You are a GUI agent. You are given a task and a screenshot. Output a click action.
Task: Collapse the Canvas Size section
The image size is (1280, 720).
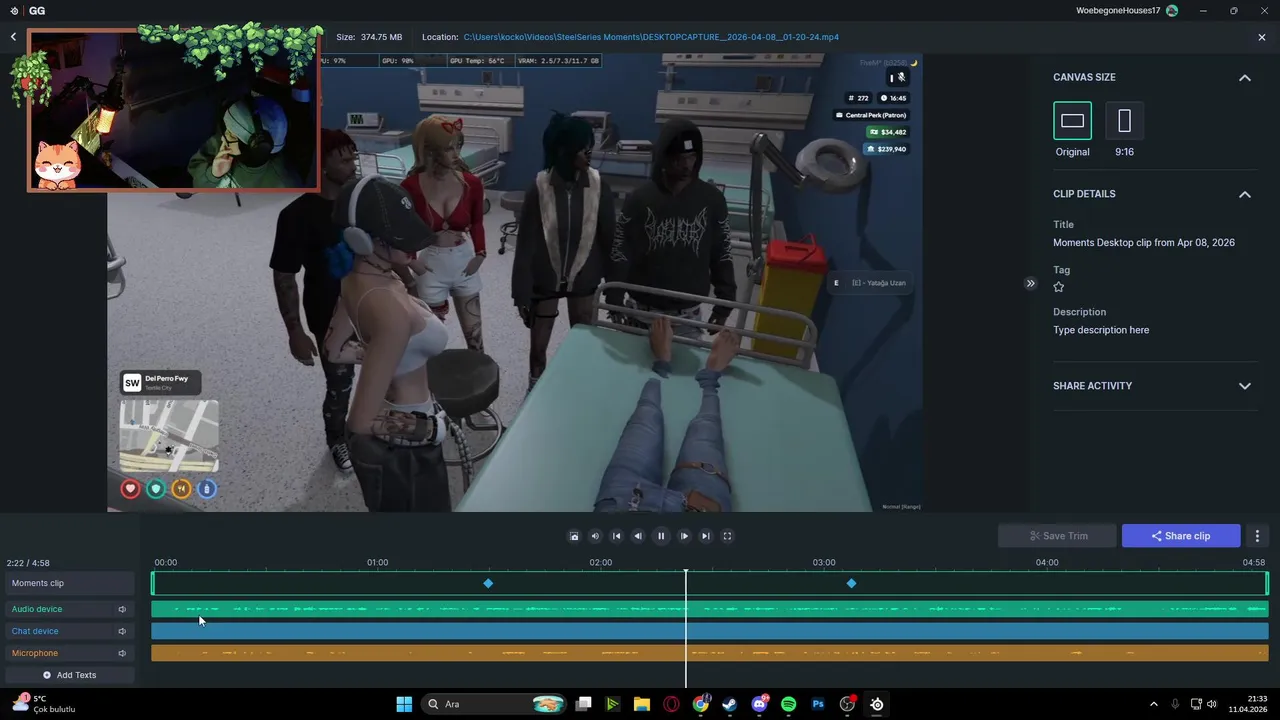(x=1245, y=78)
